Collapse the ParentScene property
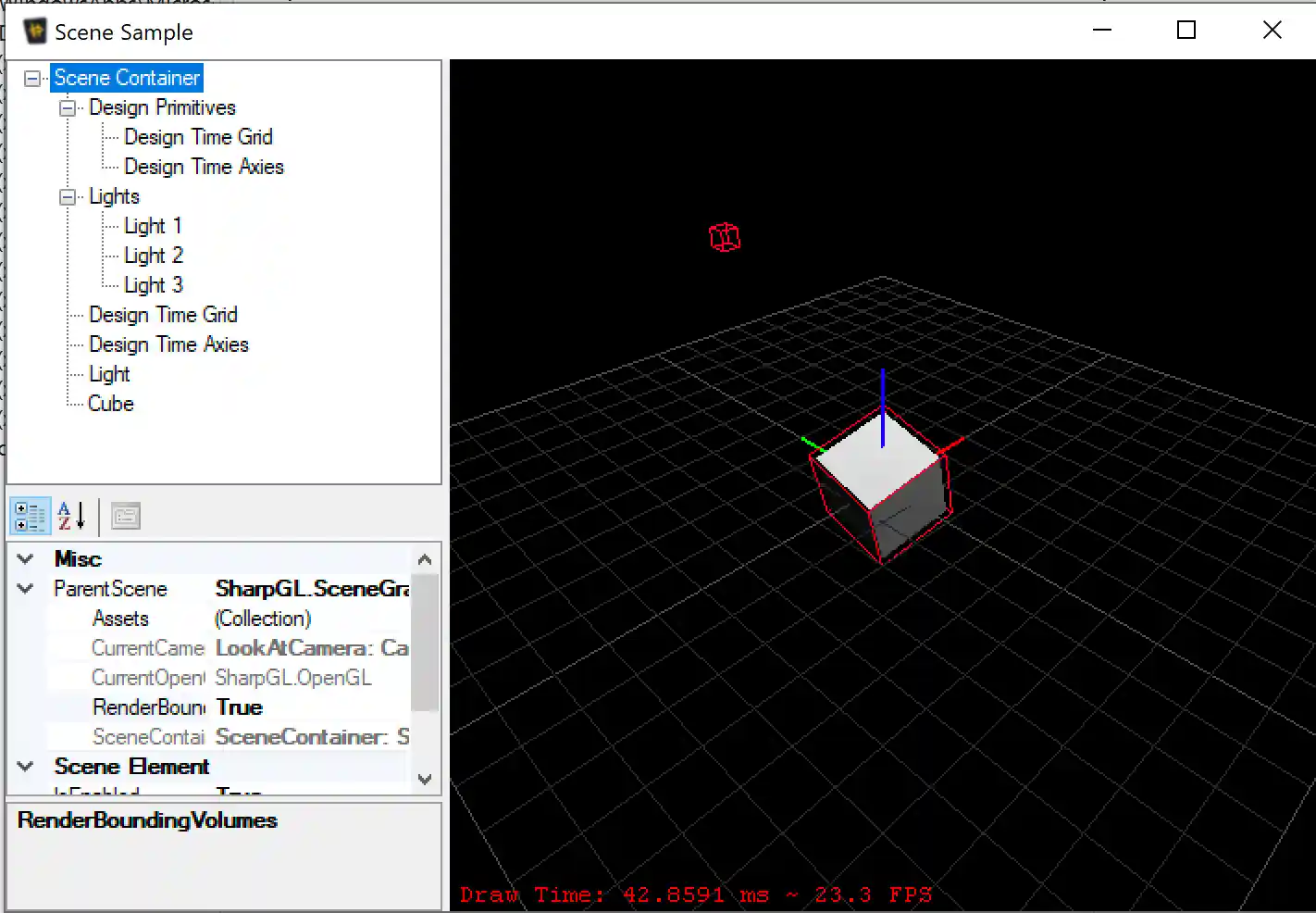 [x=26, y=589]
